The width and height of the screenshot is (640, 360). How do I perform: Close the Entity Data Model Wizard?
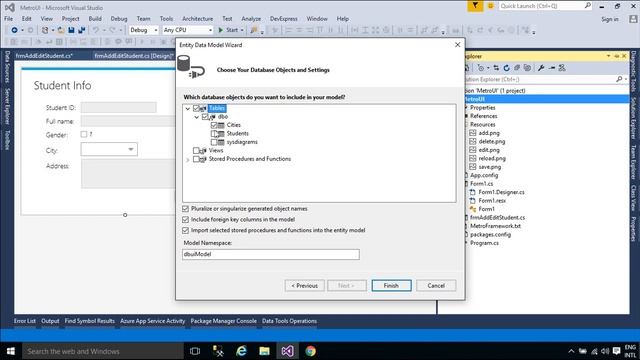point(458,45)
